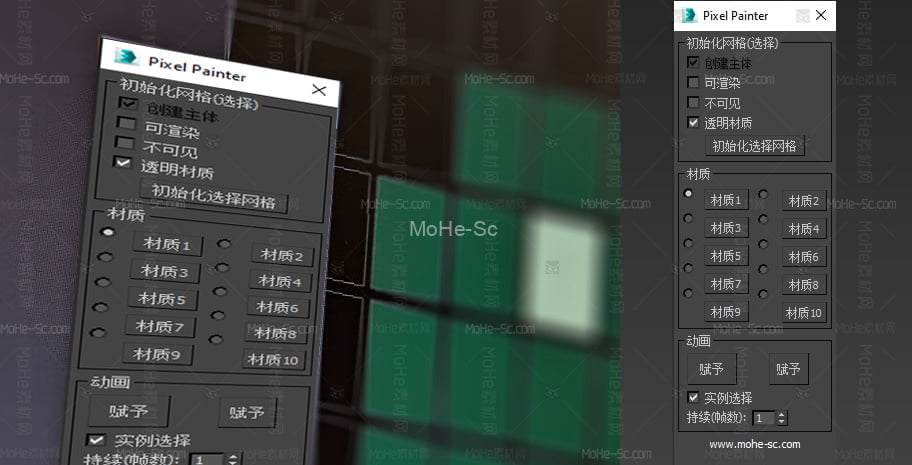Click 材质1 button in the upright panel
This screenshot has height=465, width=912.
(726, 200)
